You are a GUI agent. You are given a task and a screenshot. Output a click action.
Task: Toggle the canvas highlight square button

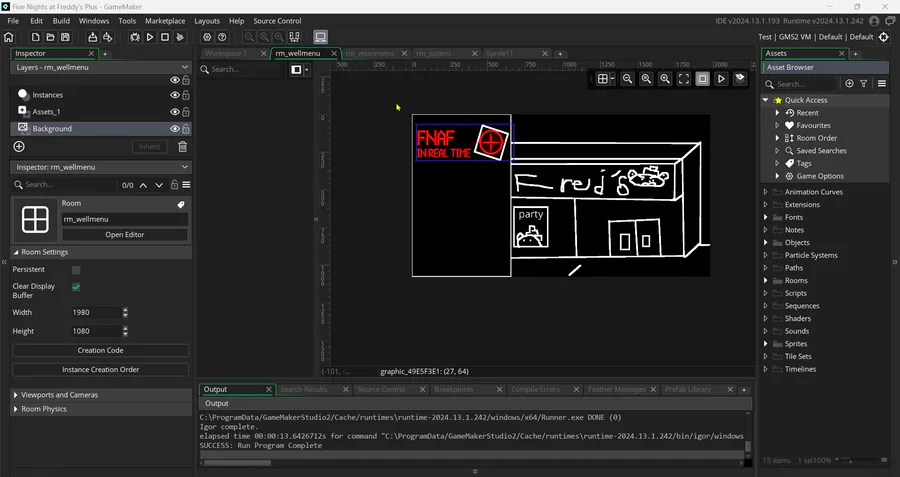click(703, 79)
